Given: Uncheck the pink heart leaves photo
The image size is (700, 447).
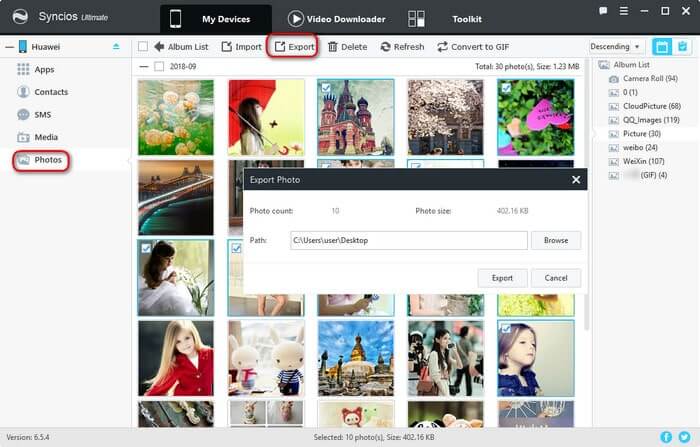Looking at the screenshot, I should (506, 88).
